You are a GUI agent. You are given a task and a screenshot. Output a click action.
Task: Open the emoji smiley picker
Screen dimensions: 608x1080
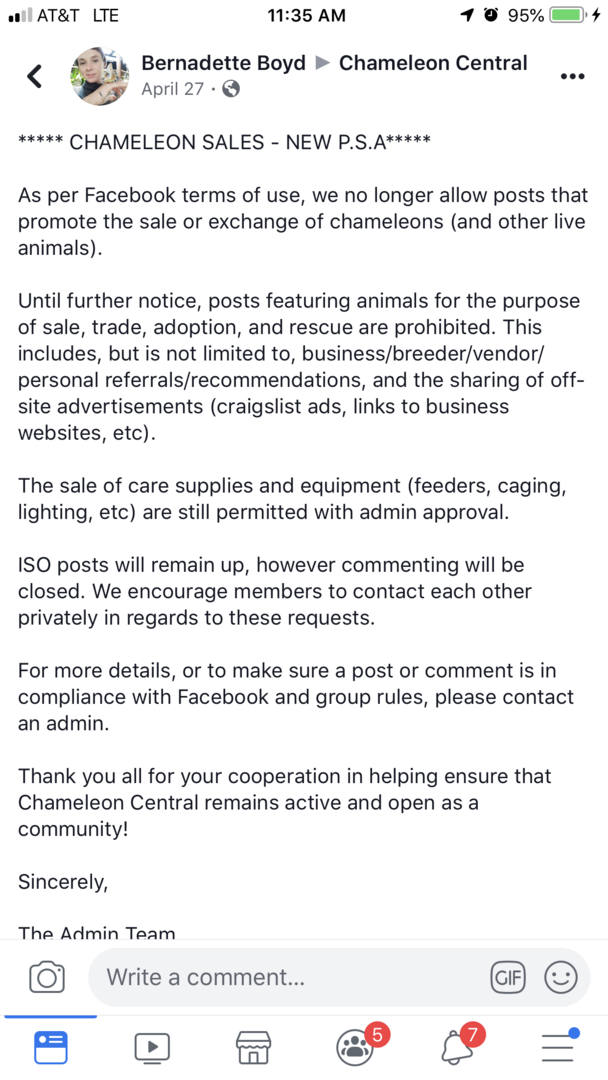coord(561,977)
